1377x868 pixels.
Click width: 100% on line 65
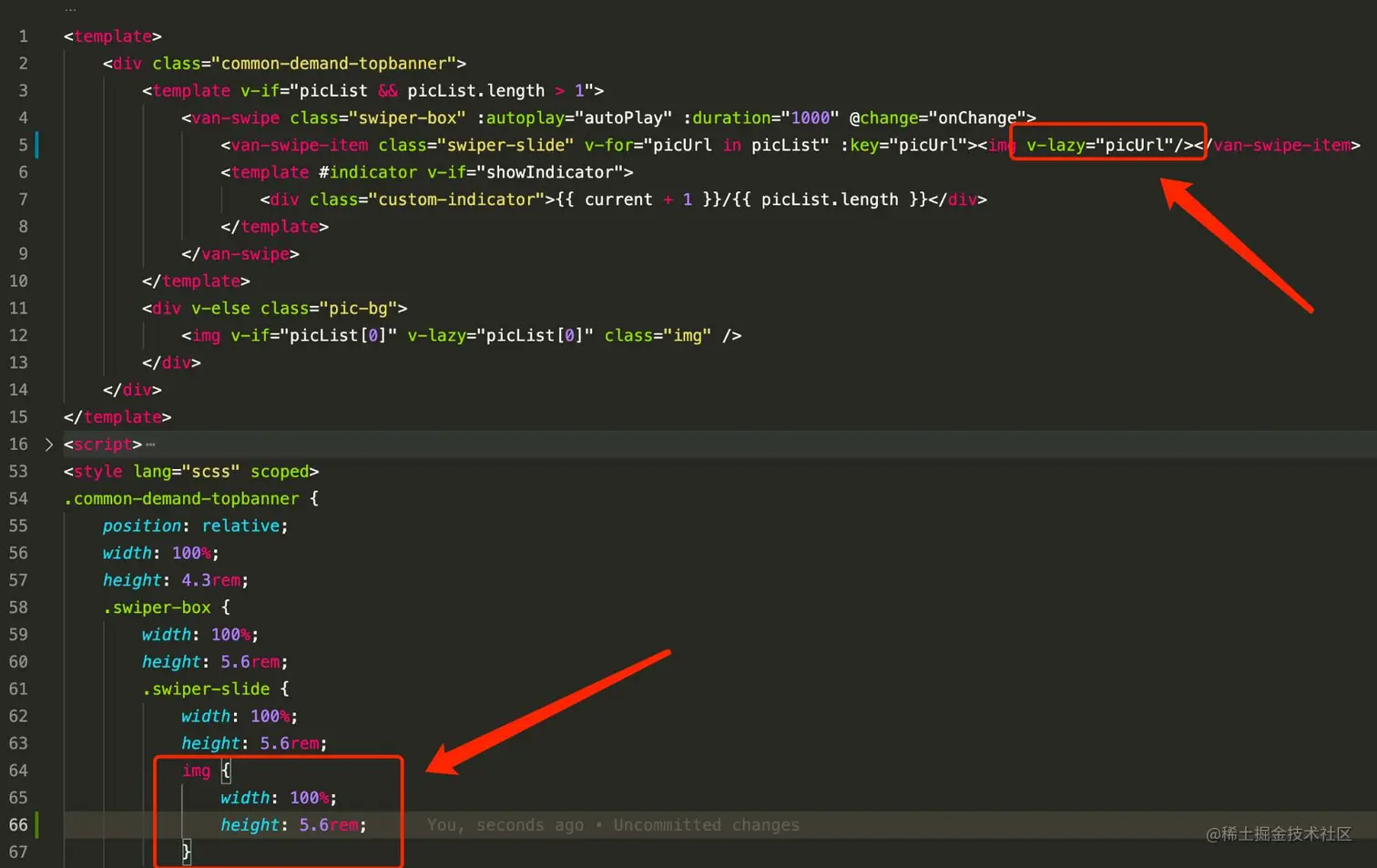click(x=279, y=798)
